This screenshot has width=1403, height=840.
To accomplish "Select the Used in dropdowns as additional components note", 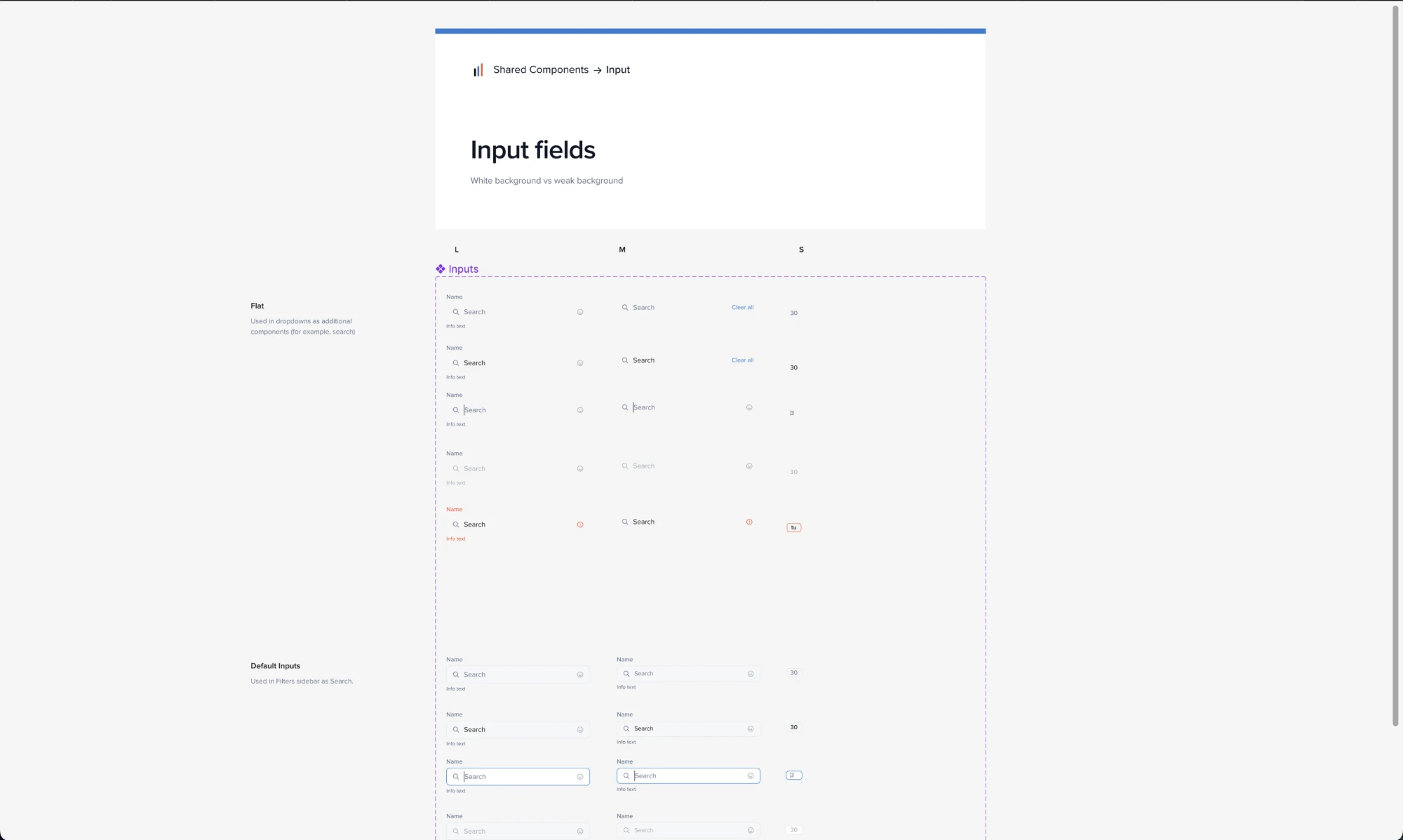I will click(x=303, y=326).
